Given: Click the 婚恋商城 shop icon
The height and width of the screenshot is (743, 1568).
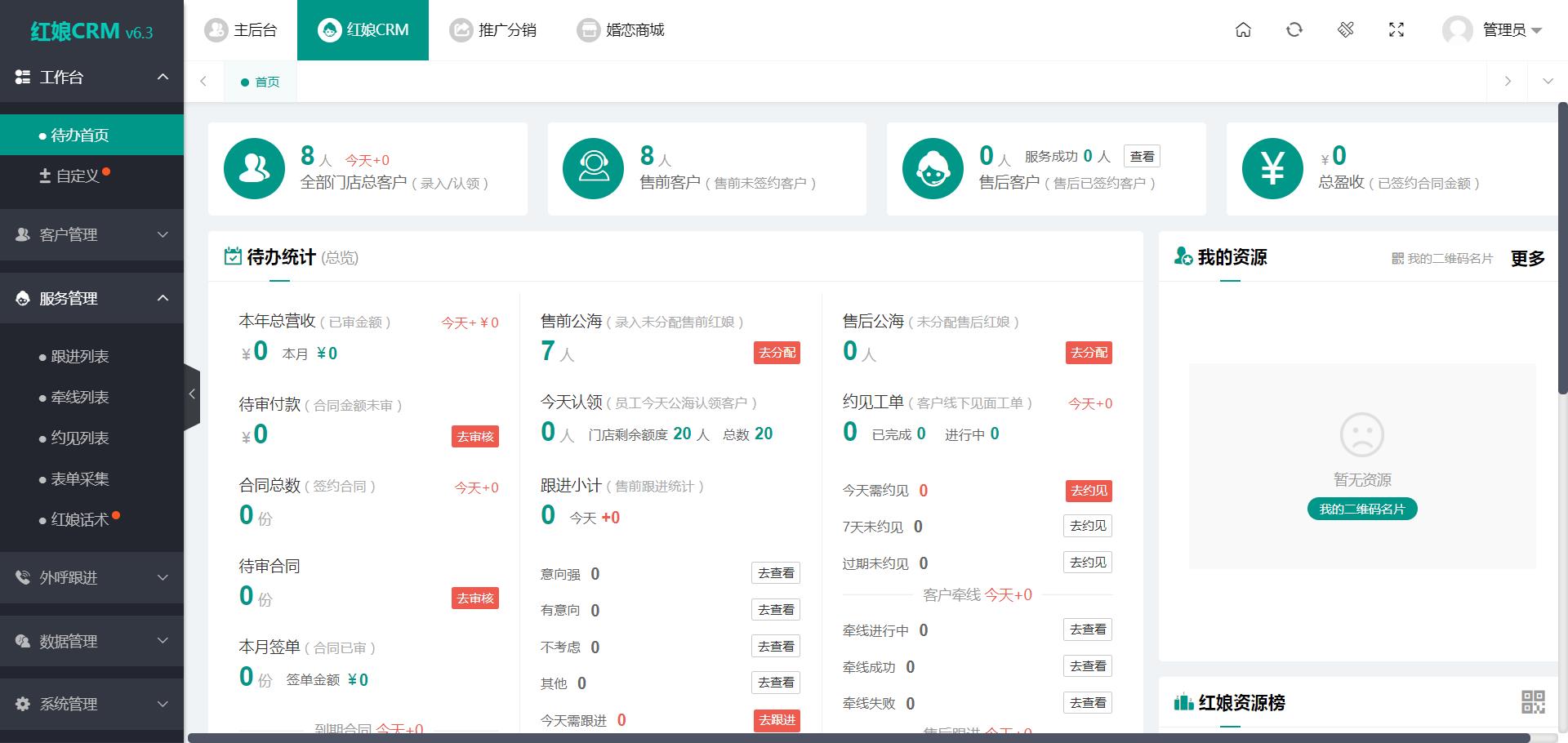Looking at the screenshot, I should coord(588,30).
